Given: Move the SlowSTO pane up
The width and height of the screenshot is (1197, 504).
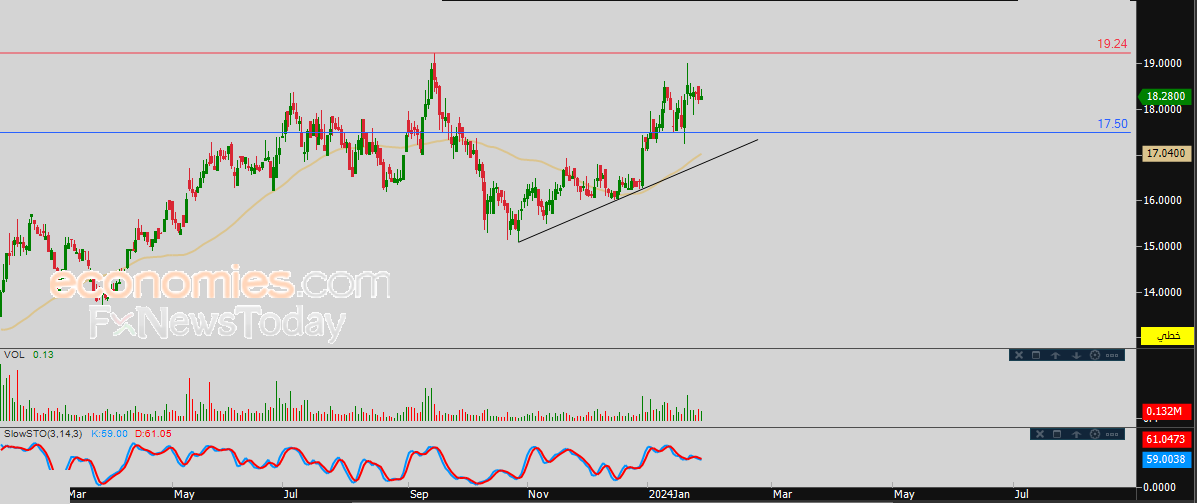Looking at the screenshot, I should click(1076, 434).
